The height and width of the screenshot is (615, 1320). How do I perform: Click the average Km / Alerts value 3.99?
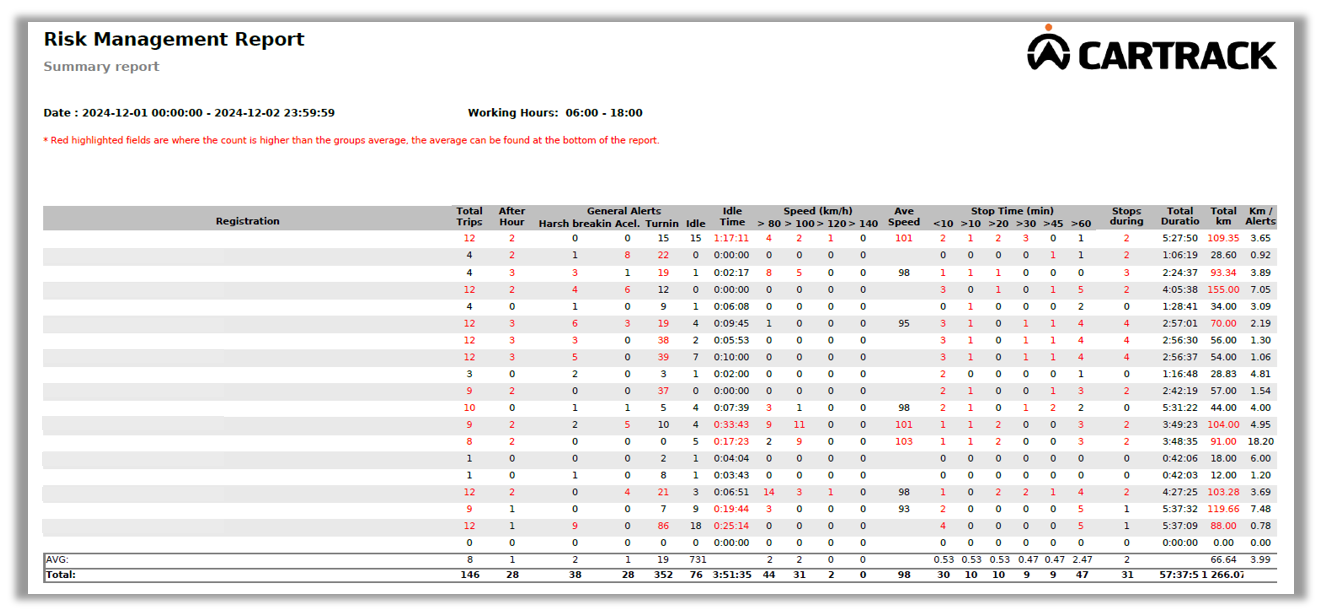(x=1261, y=561)
